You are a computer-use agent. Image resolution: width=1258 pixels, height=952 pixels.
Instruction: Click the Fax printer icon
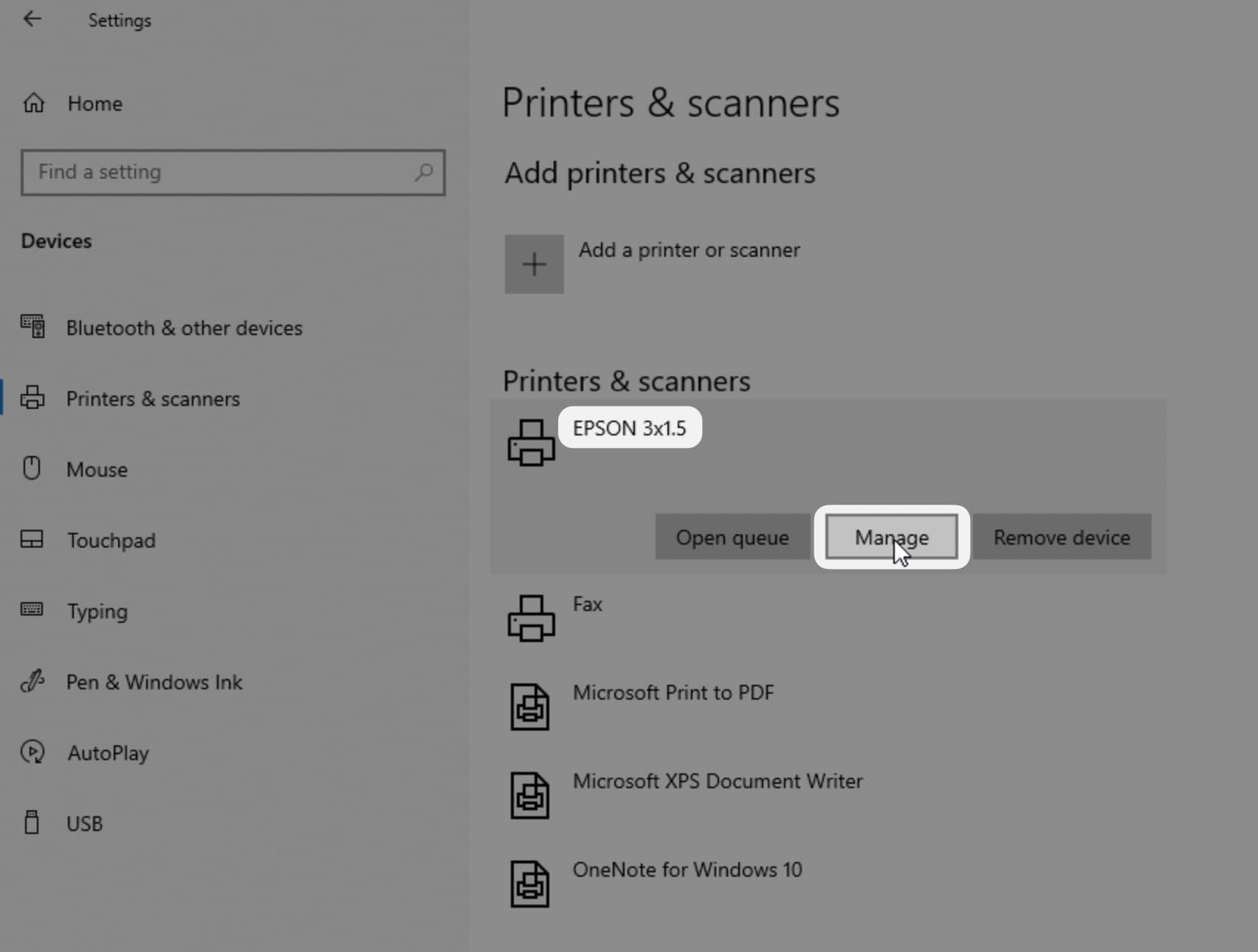tap(531, 618)
